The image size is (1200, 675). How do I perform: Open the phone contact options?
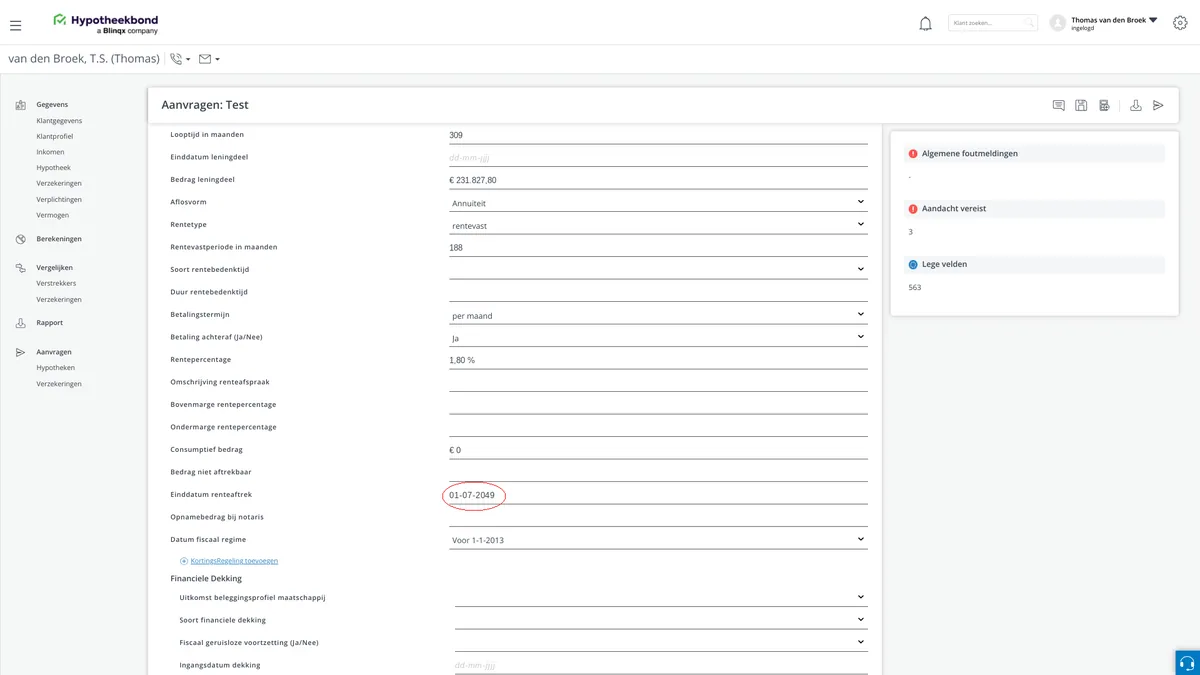pyautogui.click(x=180, y=59)
